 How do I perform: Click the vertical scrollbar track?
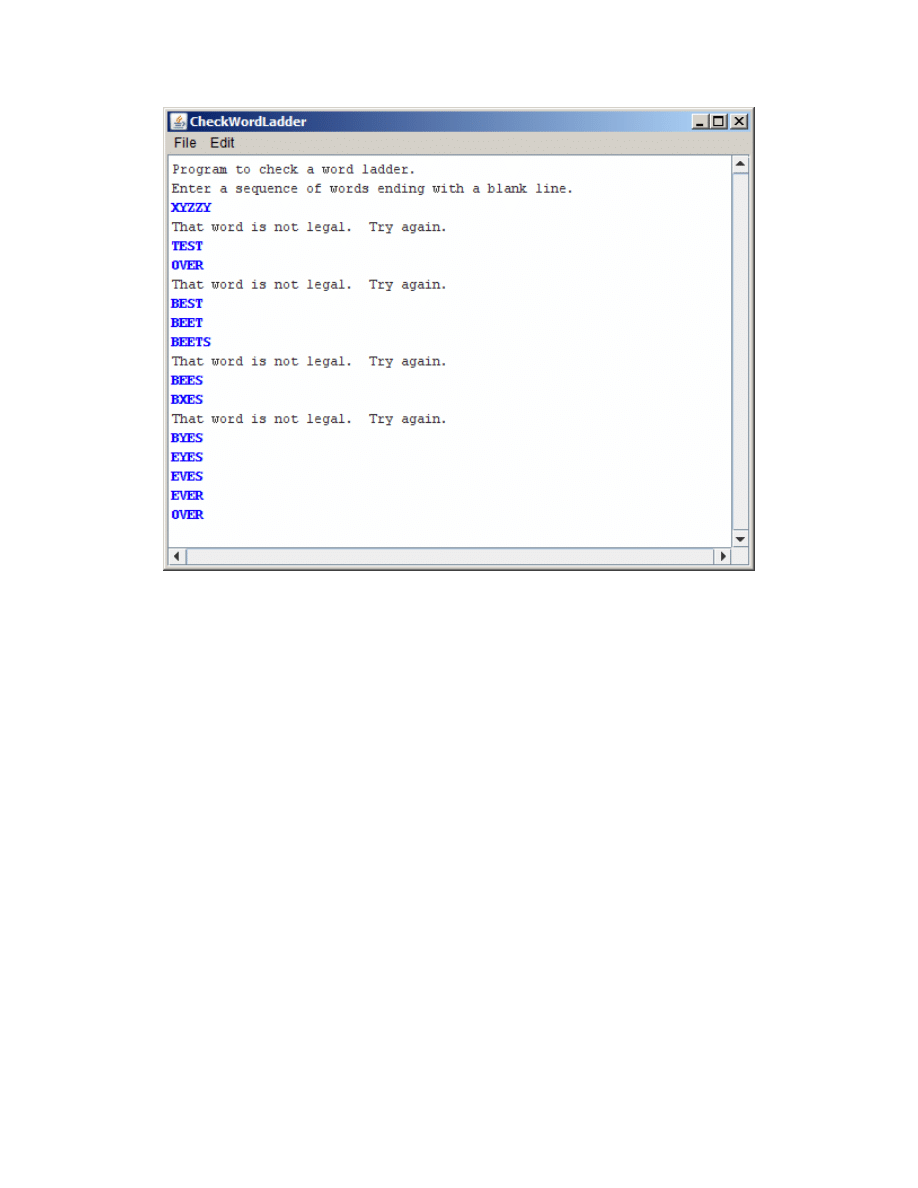740,350
